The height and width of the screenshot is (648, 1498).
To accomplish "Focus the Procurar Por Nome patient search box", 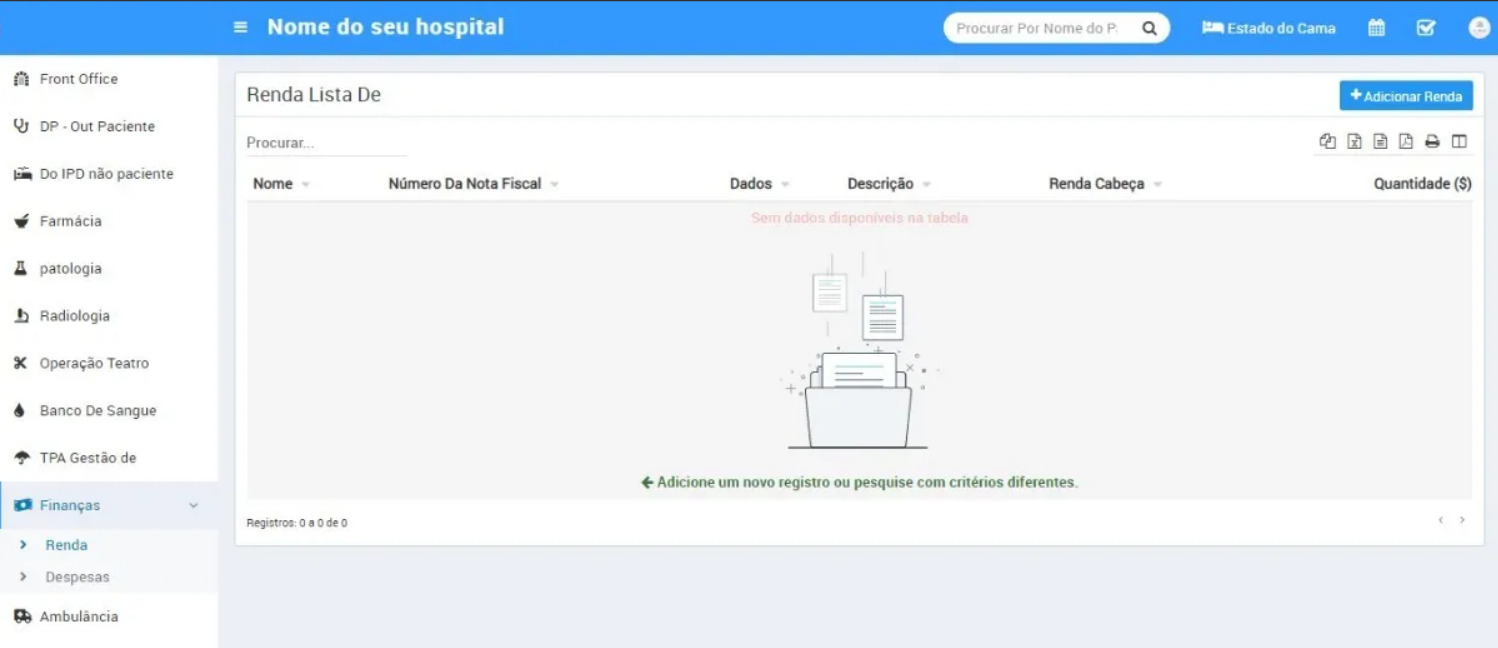I will (x=1037, y=28).
